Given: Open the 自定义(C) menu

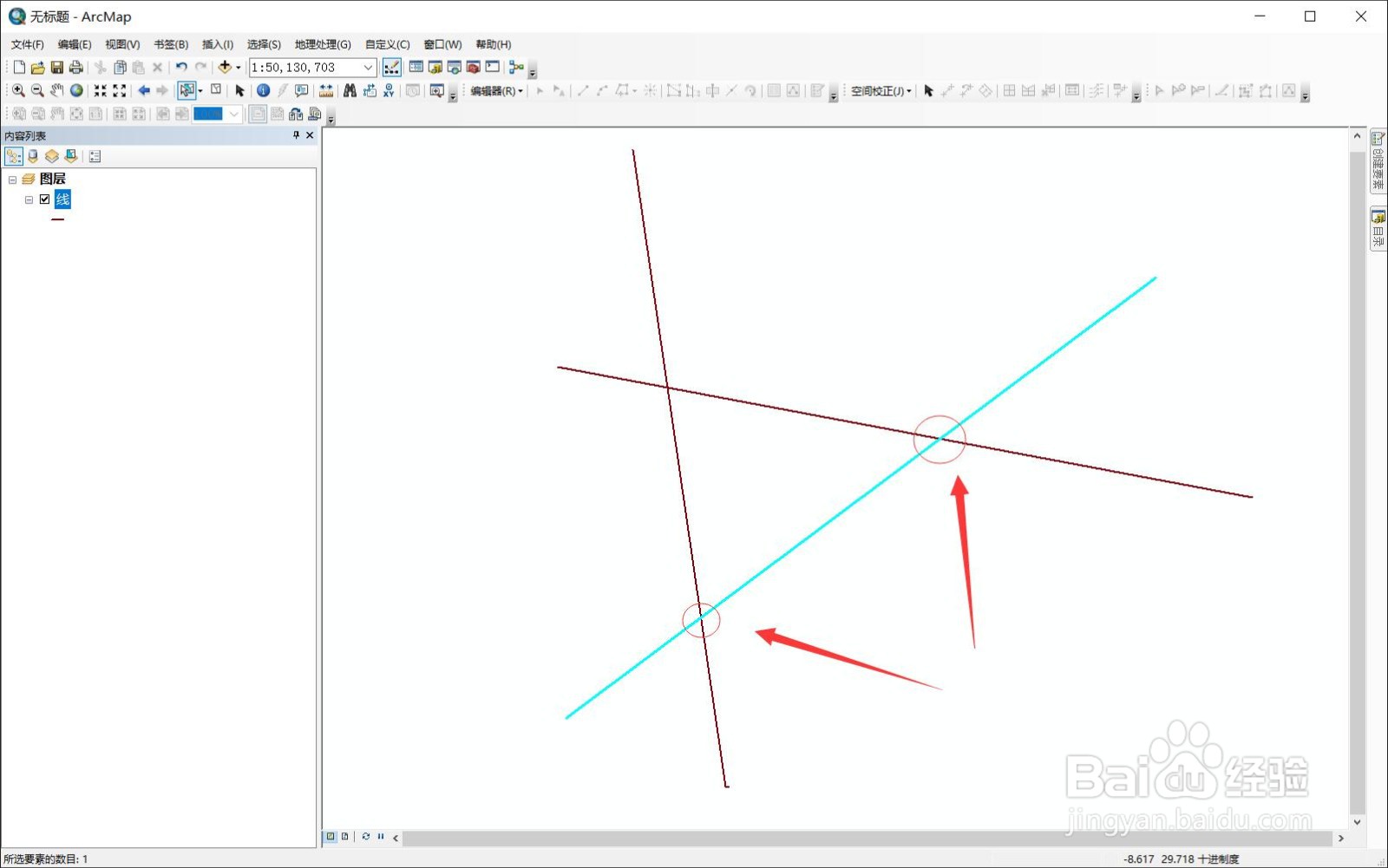Looking at the screenshot, I should 387,44.
